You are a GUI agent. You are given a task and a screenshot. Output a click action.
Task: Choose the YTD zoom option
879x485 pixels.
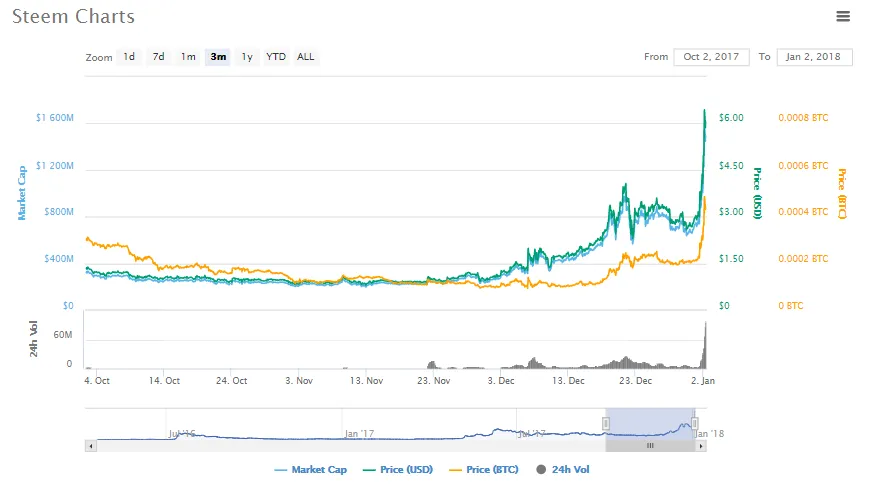click(276, 57)
